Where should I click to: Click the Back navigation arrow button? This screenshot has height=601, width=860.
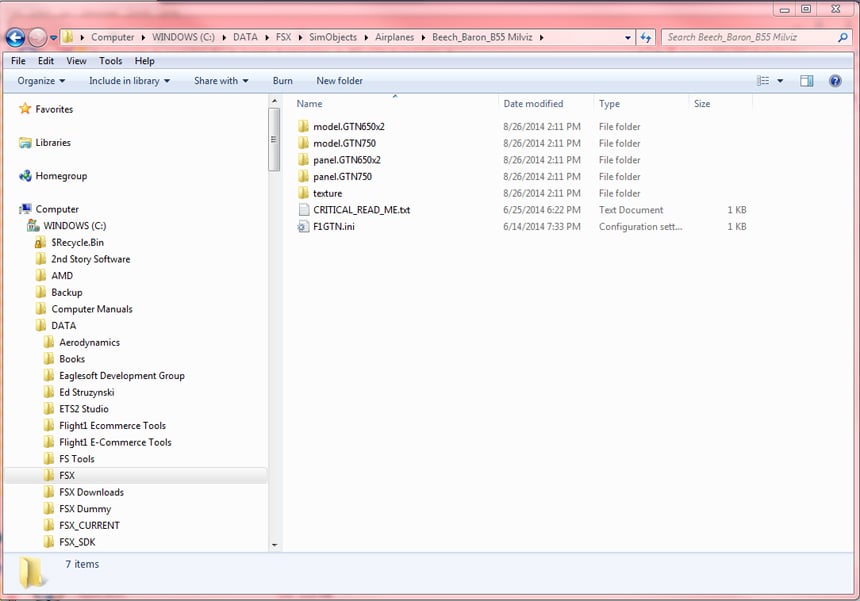pyautogui.click(x=15, y=37)
